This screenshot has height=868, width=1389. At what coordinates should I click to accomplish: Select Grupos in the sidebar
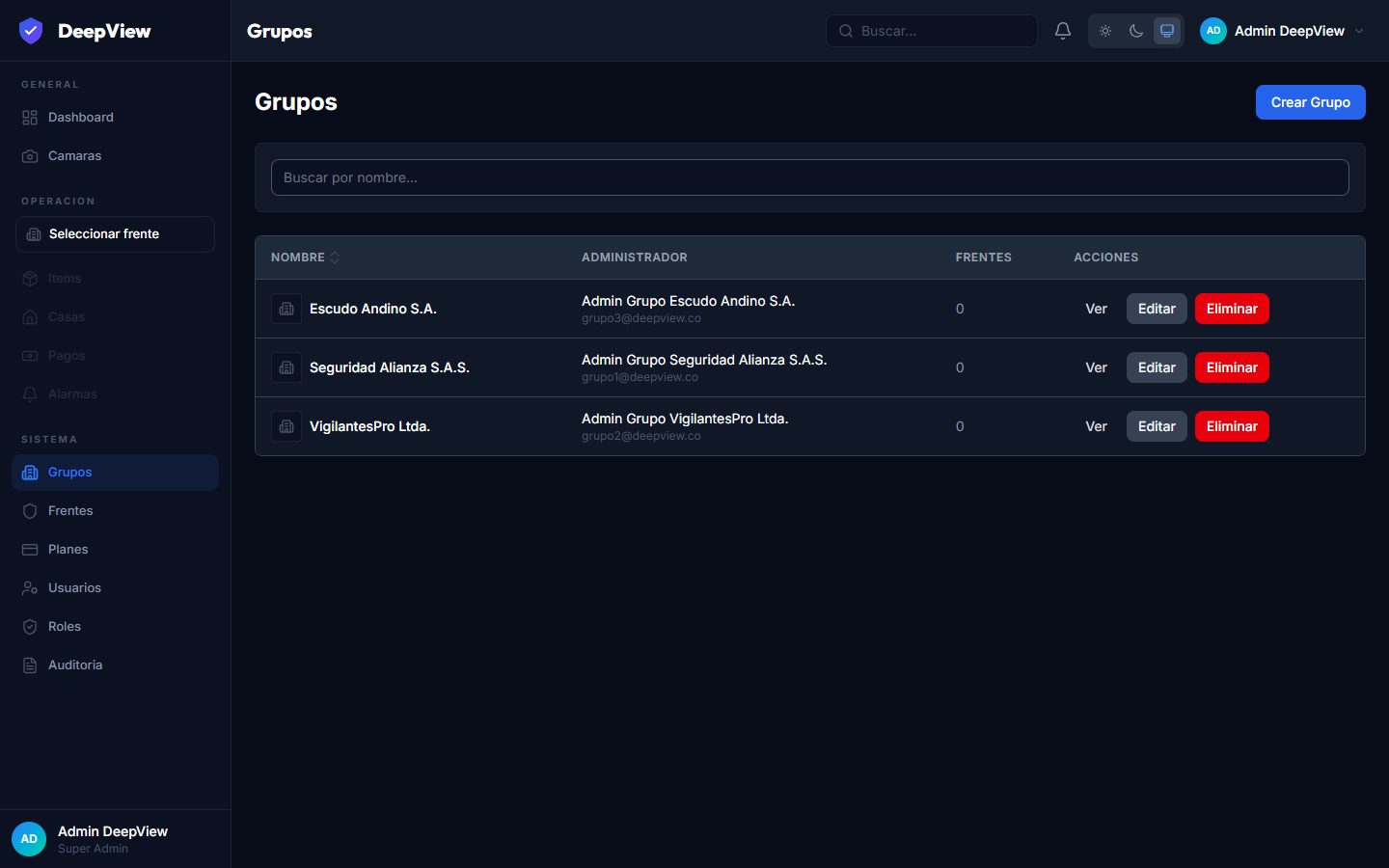pyautogui.click(x=115, y=473)
